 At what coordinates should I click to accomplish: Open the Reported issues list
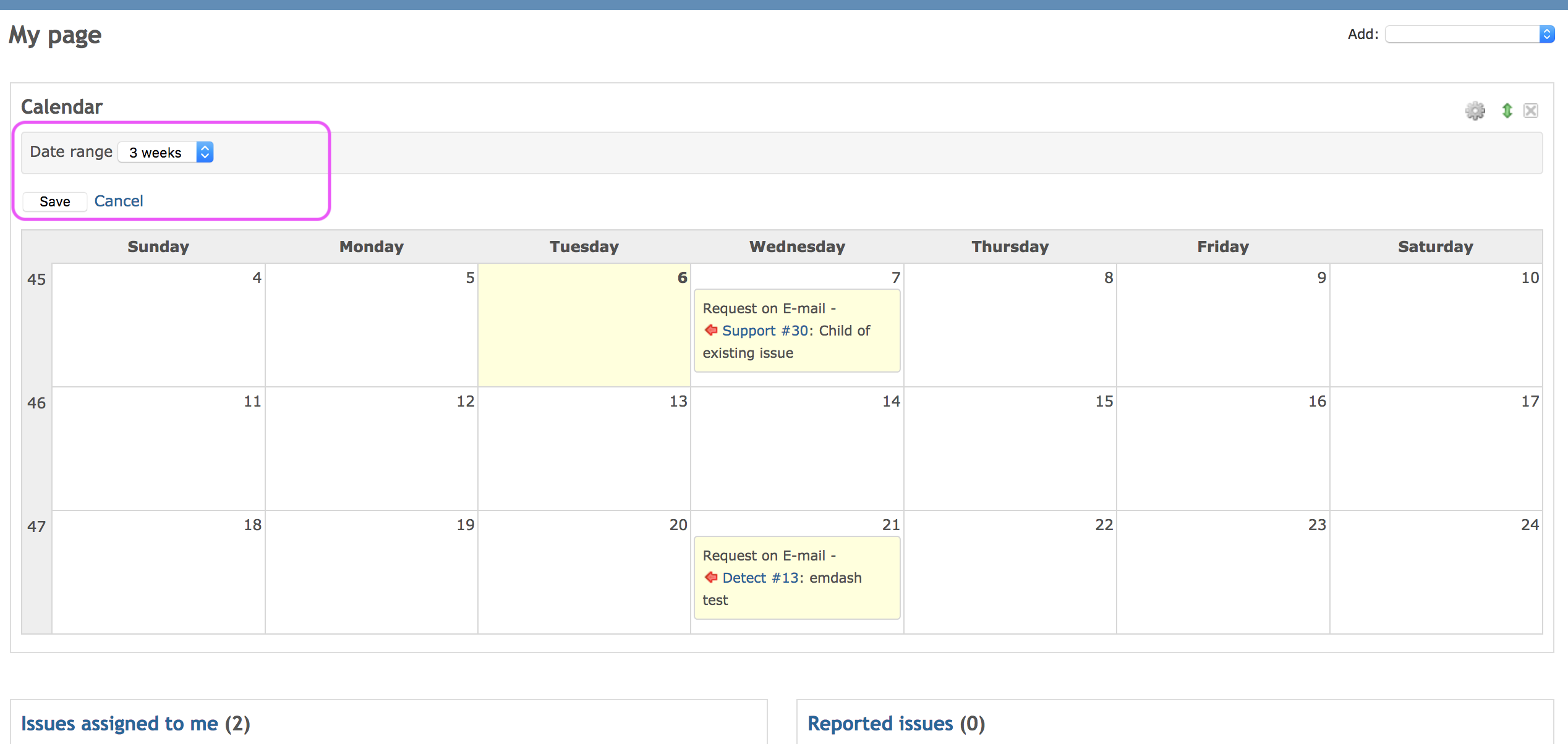[880, 724]
